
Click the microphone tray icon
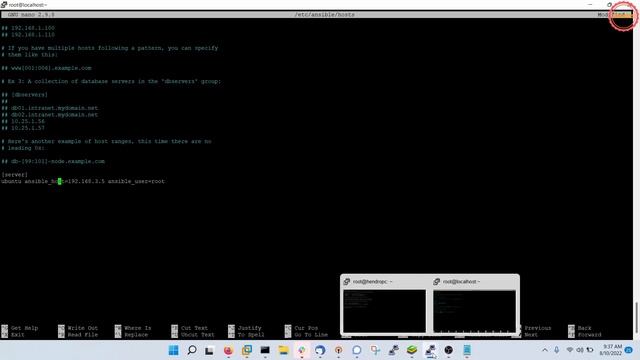(557, 350)
